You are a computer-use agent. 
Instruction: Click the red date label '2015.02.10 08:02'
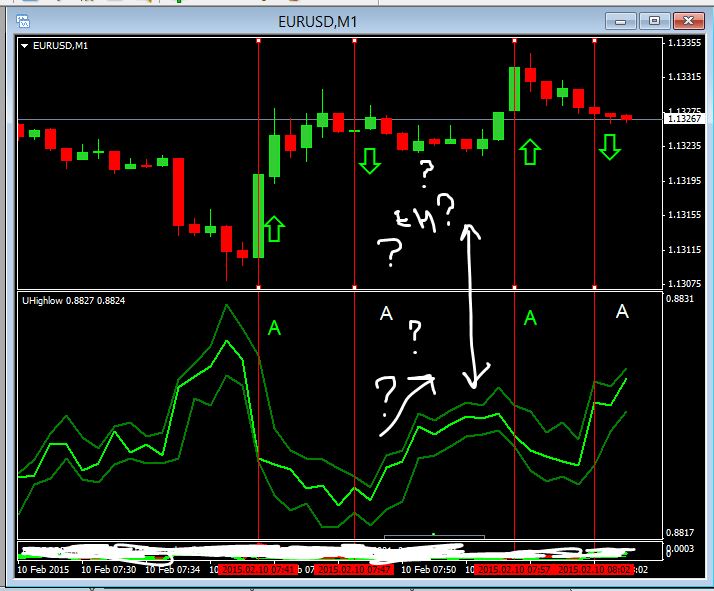(x=594, y=570)
